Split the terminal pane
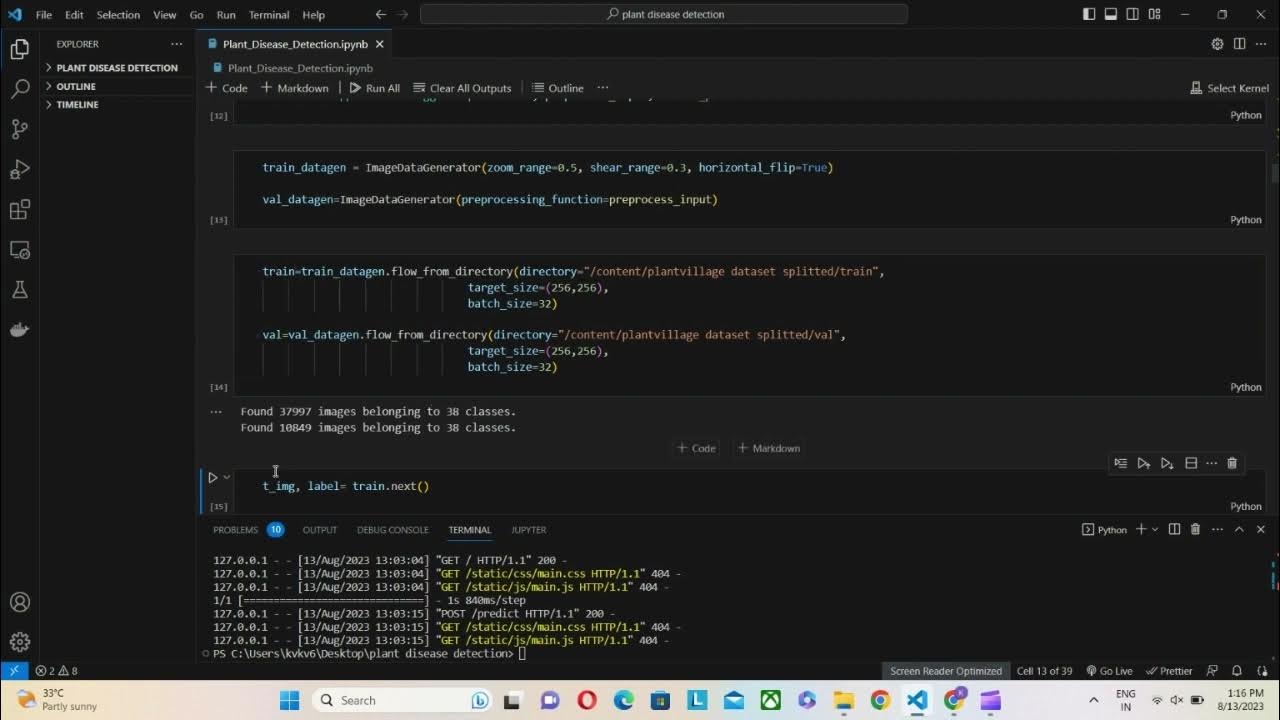The width and height of the screenshot is (1280, 720). point(1174,530)
